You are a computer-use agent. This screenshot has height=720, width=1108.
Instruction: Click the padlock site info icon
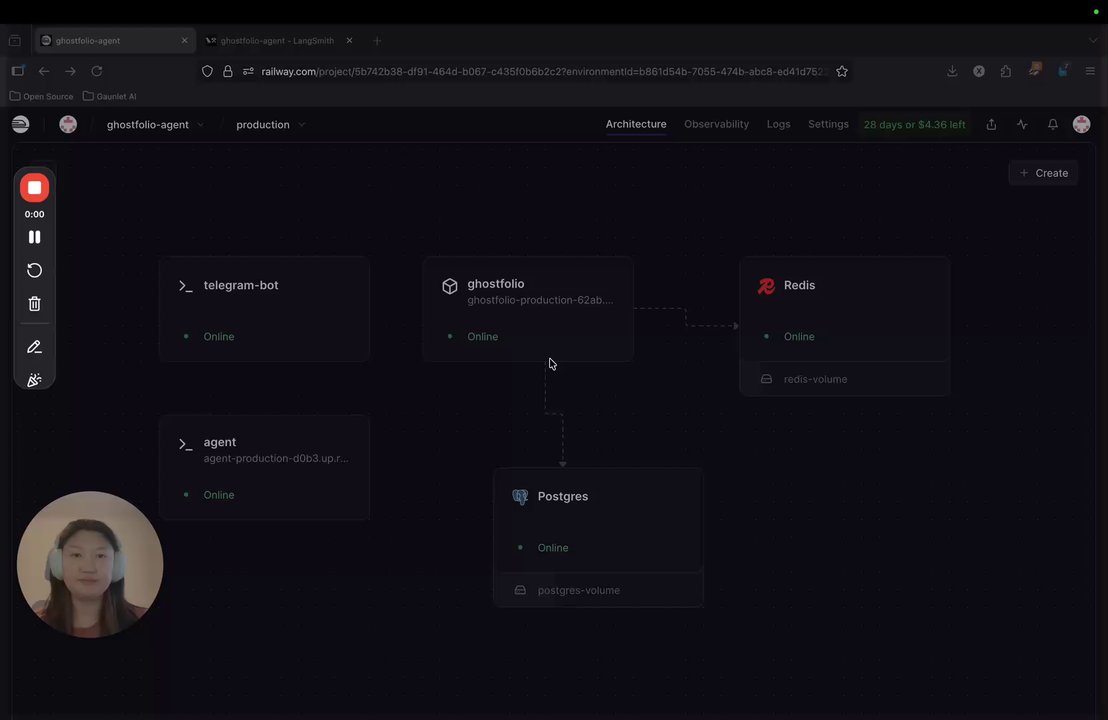coord(228,71)
